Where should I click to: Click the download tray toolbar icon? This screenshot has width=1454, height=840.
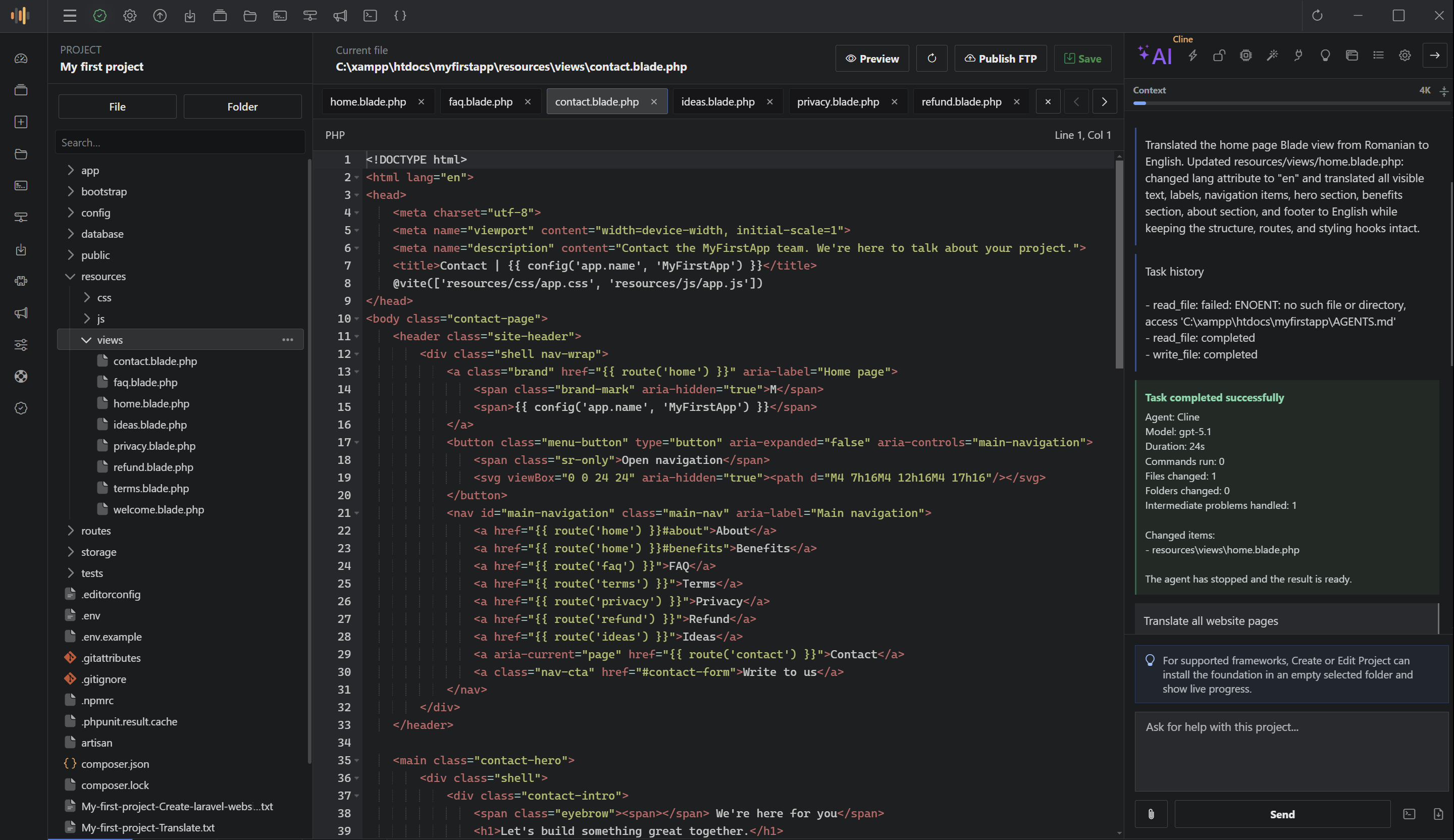tap(190, 16)
